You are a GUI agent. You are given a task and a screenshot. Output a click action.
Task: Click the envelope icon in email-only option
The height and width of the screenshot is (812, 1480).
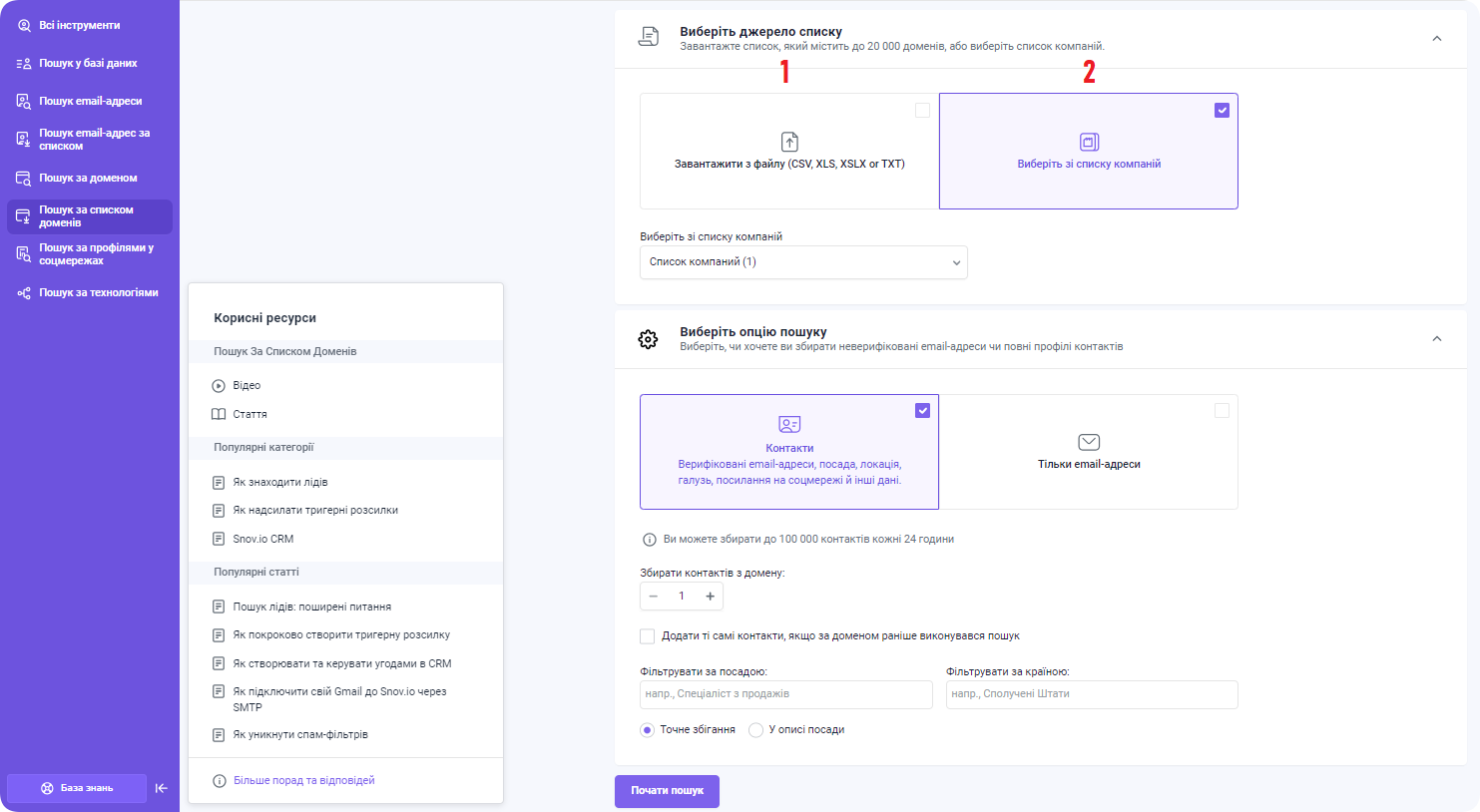point(1089,442)
